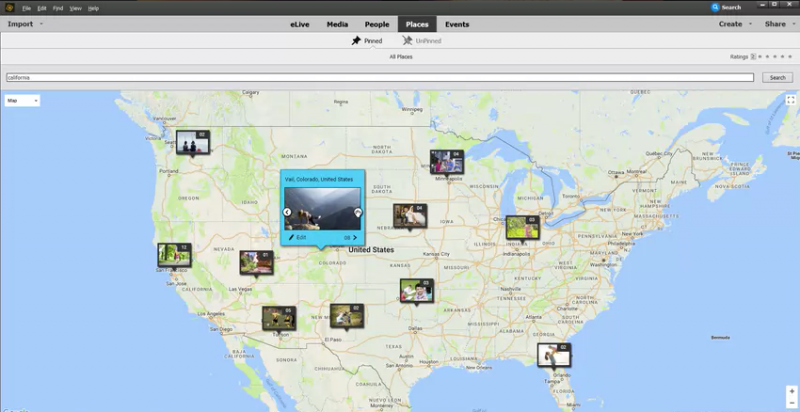Screen dimensions: 800x412
Task: Open the Help menu
Action: click(x=93, y=8)
